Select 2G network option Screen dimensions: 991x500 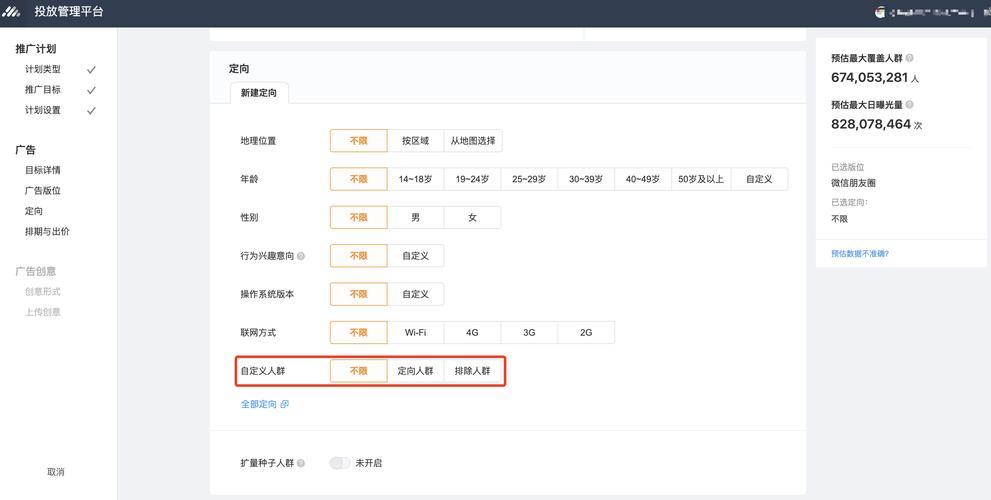pyautogui.click(x=586, y=332)
